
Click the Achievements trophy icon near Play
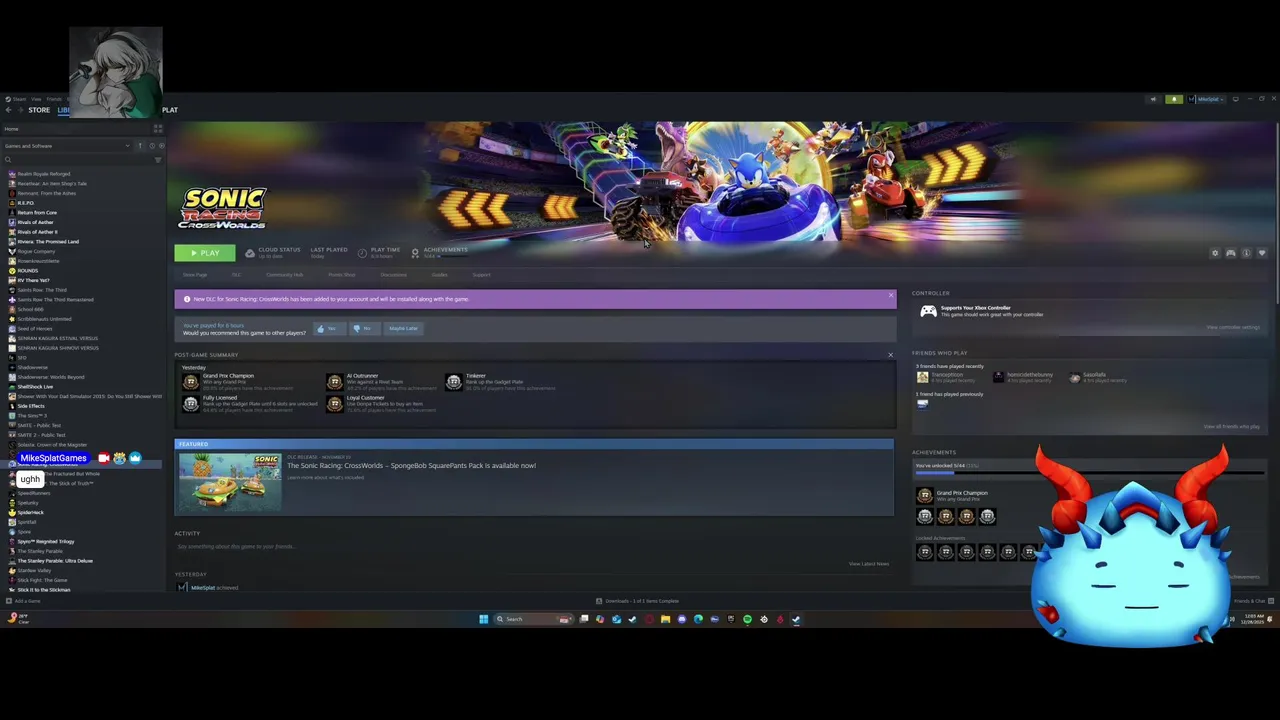click(x=415, y=253)
